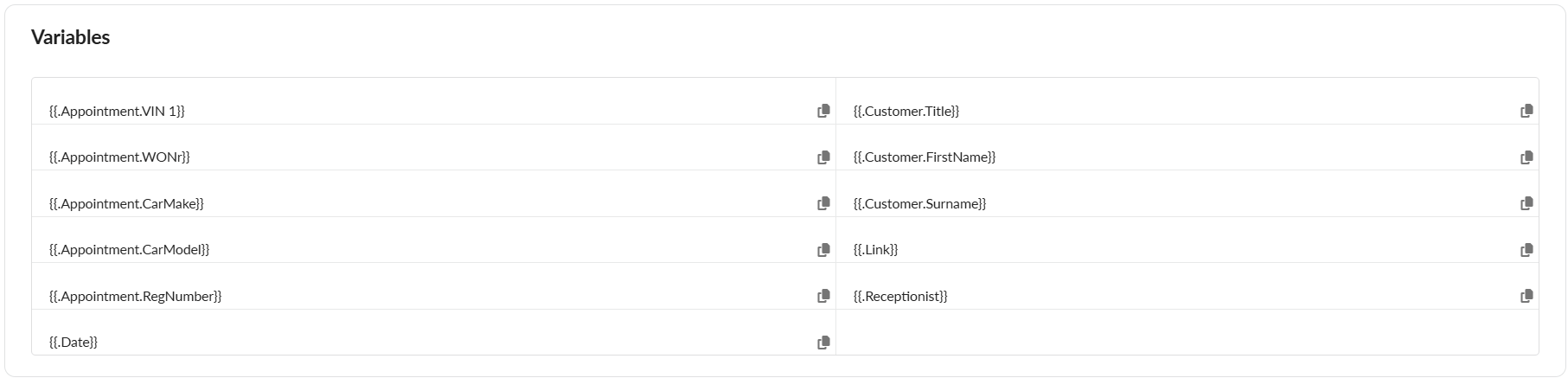Copy the Appointment.CarModel variable
The height and width of the screenshot is (378, 1568).
(x=823, y=250)
